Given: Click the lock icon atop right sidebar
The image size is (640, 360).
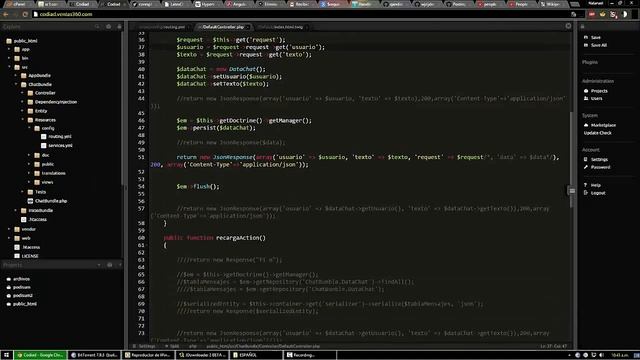Looking at the screenshot, I should tap(582, 27).
